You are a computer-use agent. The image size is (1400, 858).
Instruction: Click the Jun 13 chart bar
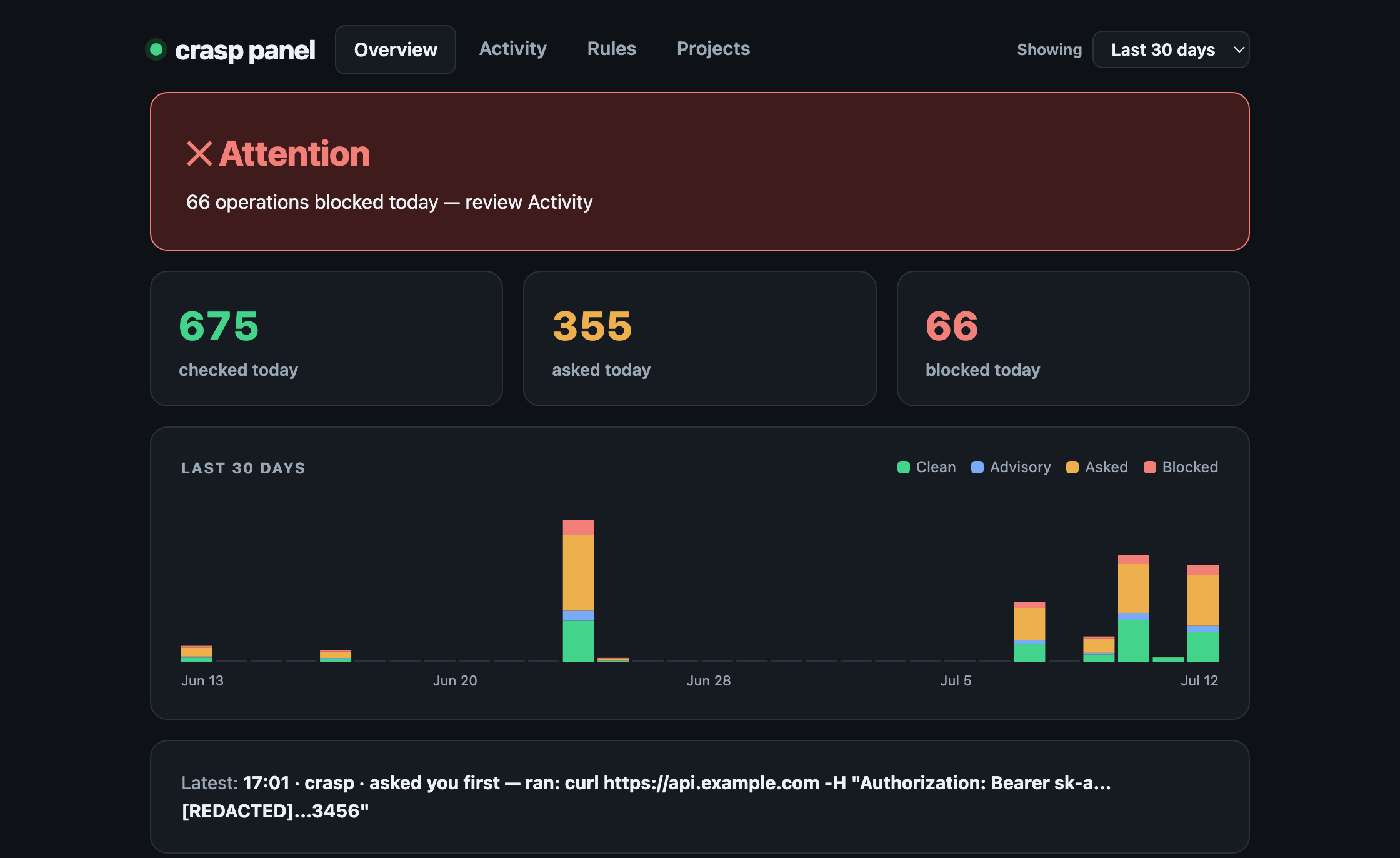(197, 654)
